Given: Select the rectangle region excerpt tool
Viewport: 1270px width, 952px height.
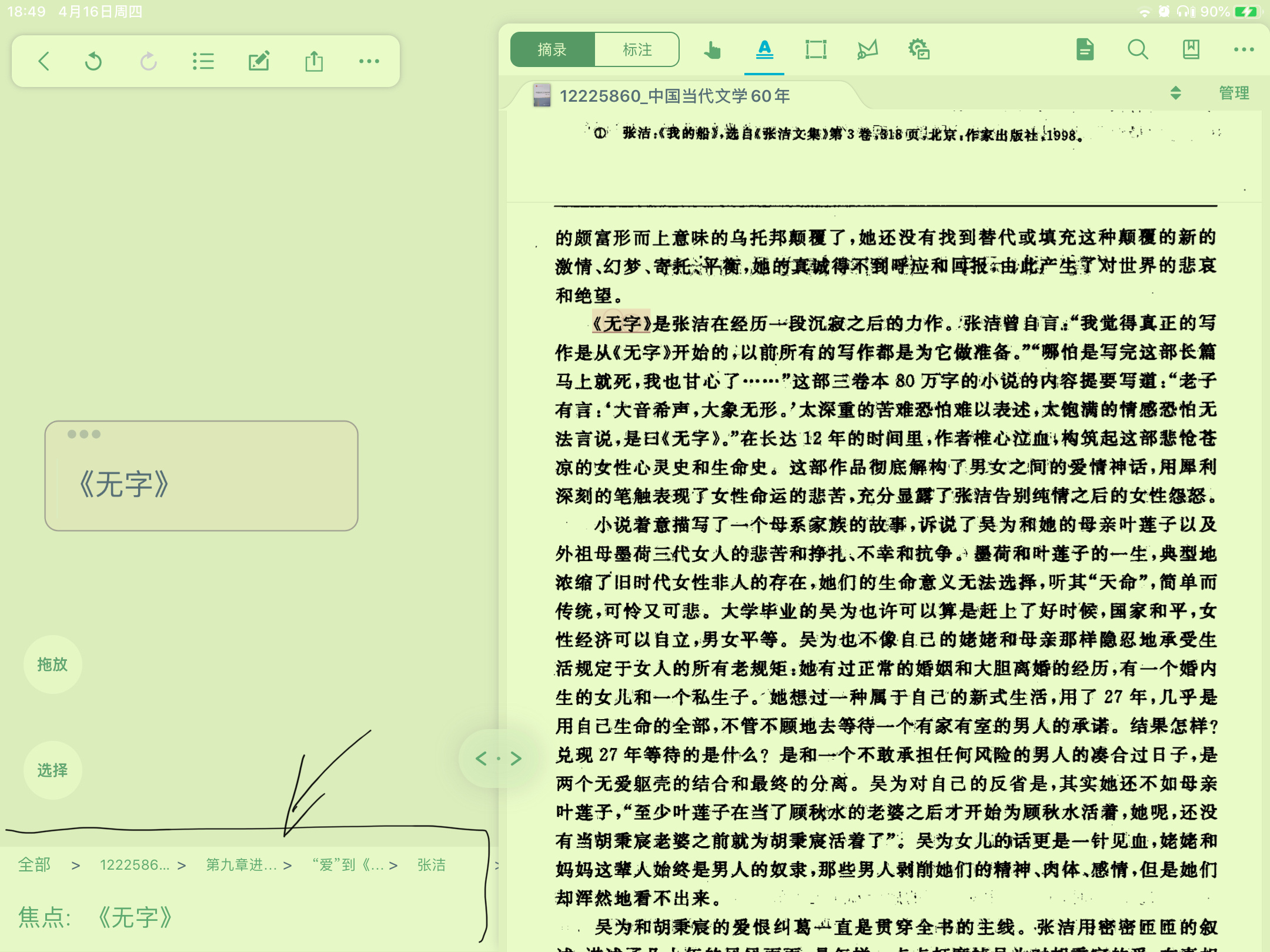Looking at the screenshot, I should [x=816, y=50].
